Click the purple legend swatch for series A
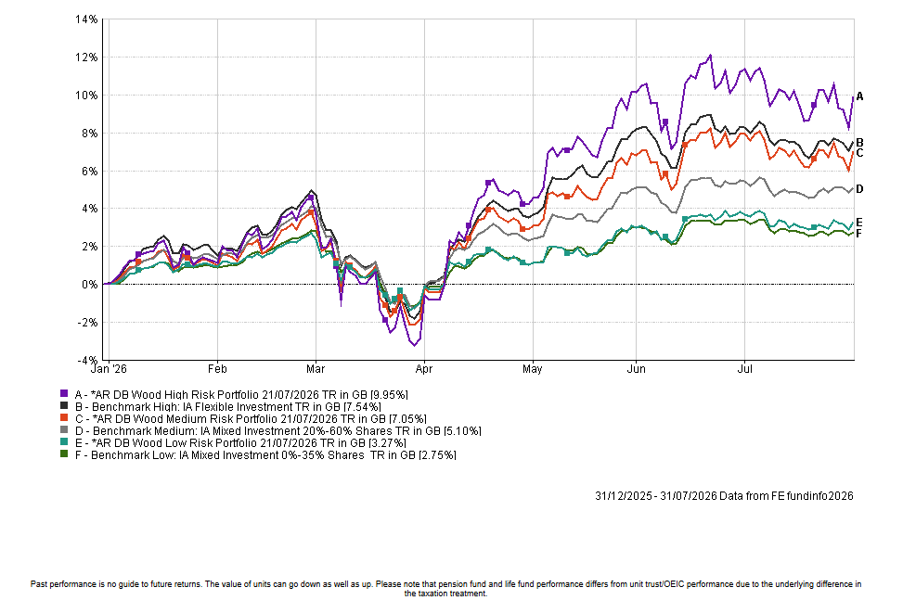This screenshot has height=613, width=903. [x=64, y=393]
